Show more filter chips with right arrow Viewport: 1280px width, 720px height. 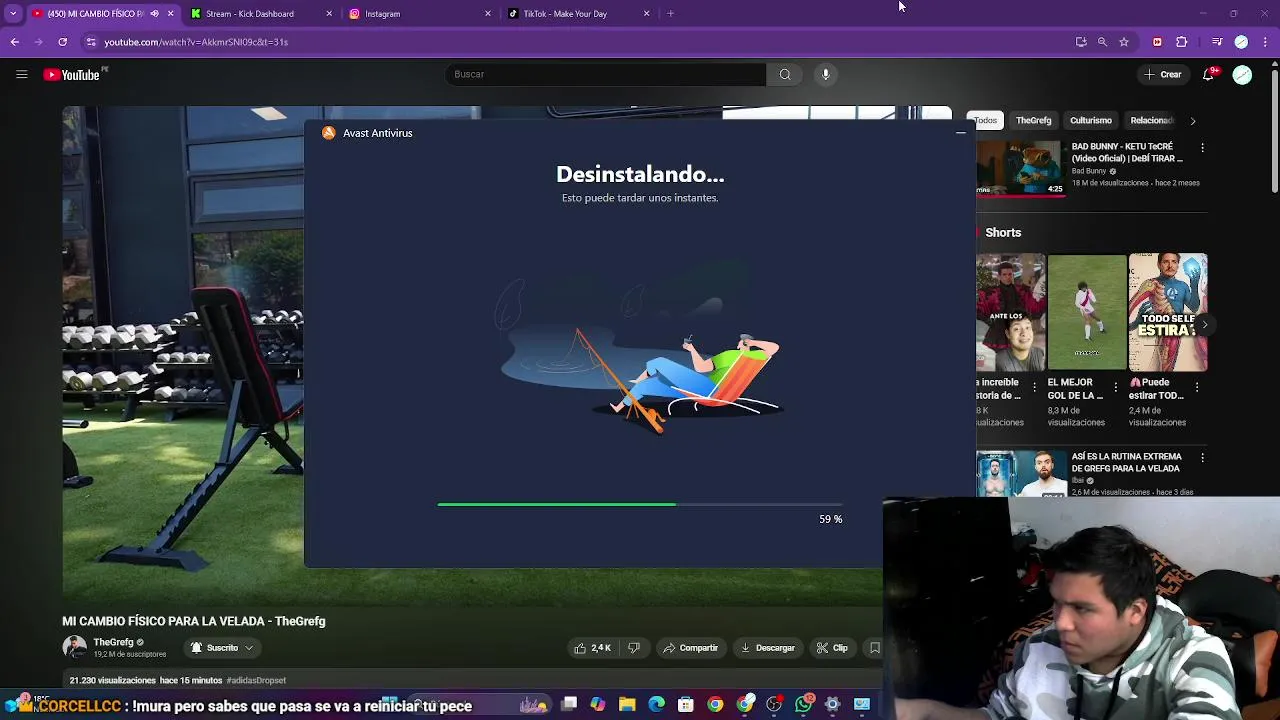[1192, 121]
